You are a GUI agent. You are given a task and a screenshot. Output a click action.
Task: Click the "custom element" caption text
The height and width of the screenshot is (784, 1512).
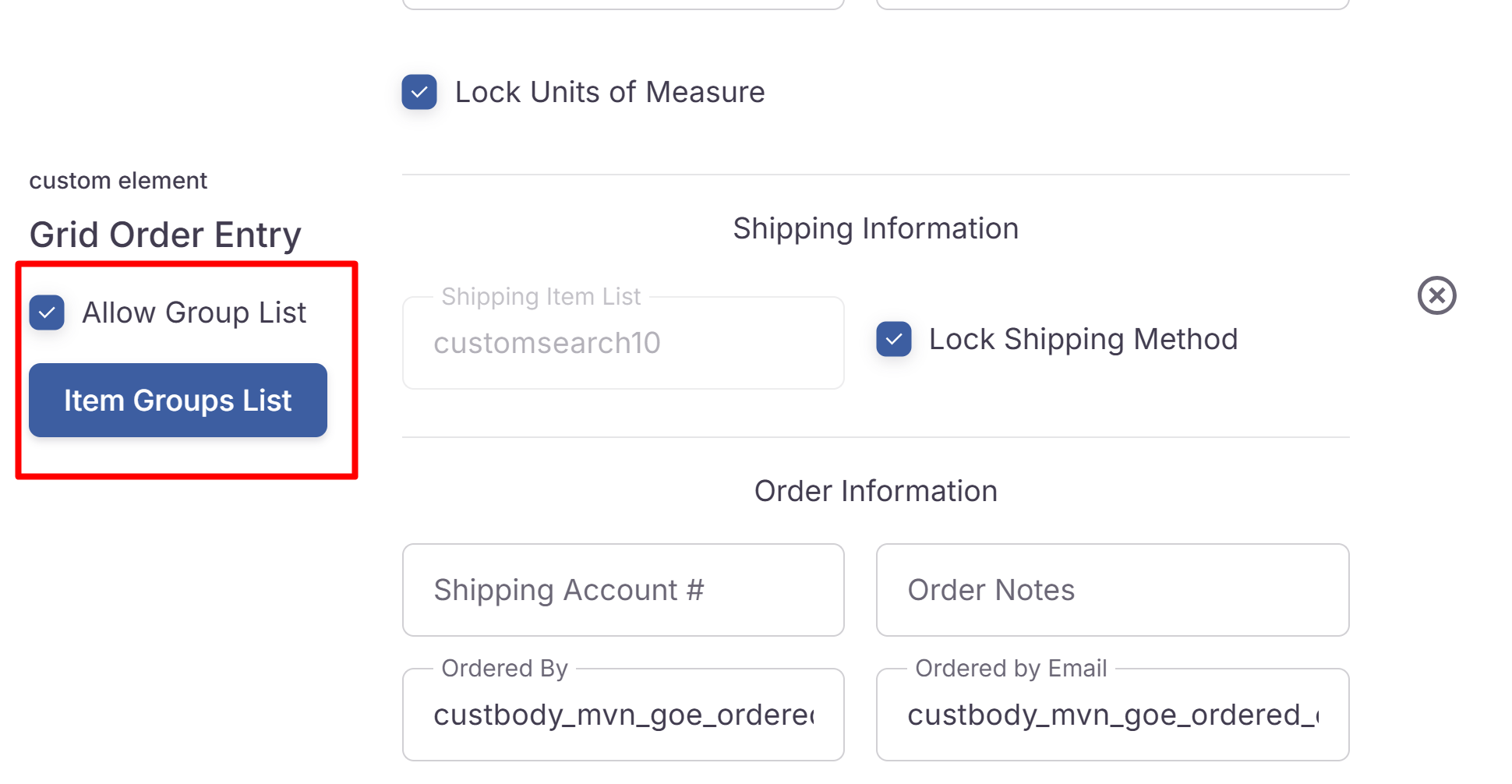tap(118, 181)
